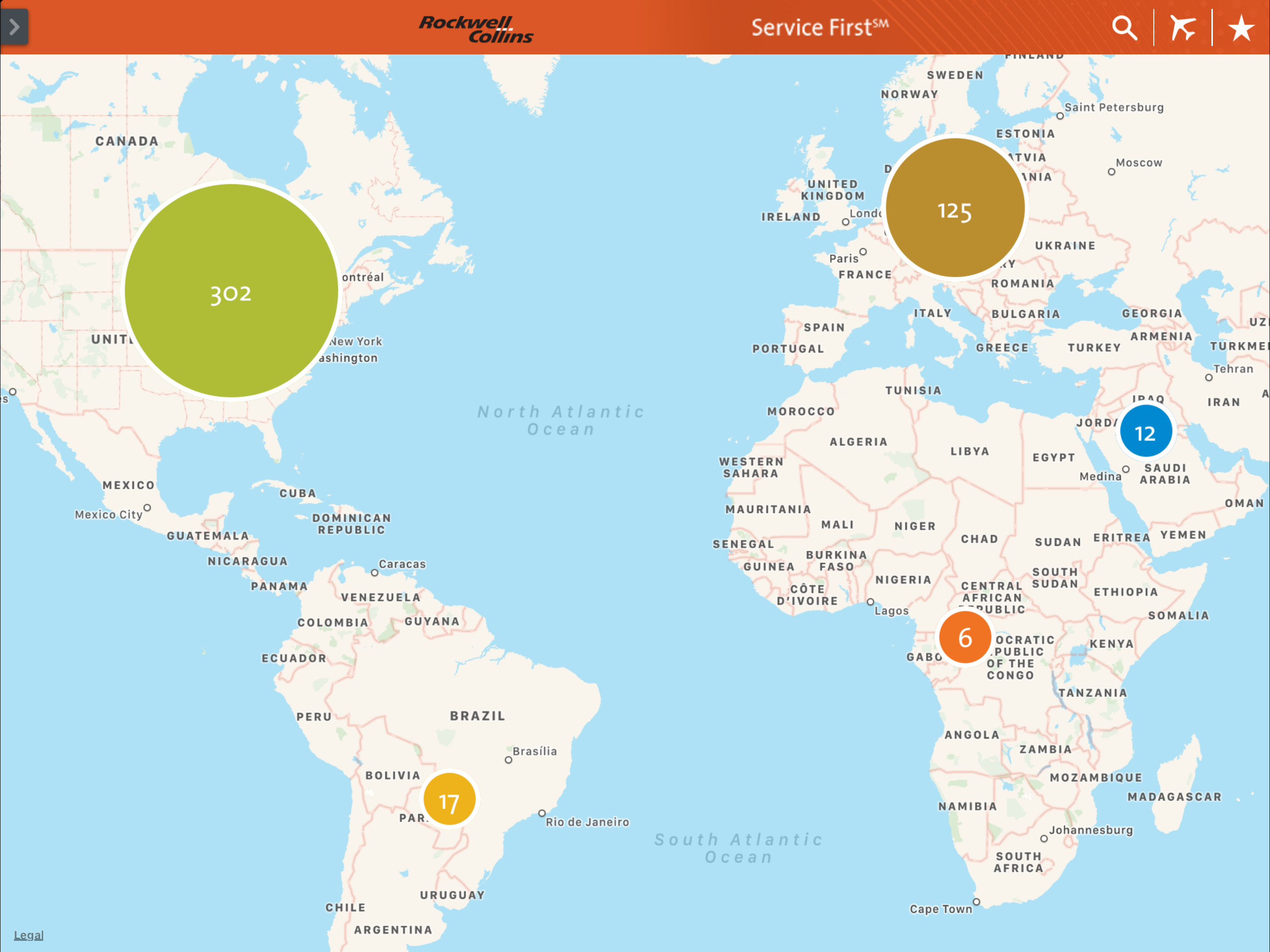Click the Saint Petersburg city marker
The image size is (1270, 952).
1060,116
